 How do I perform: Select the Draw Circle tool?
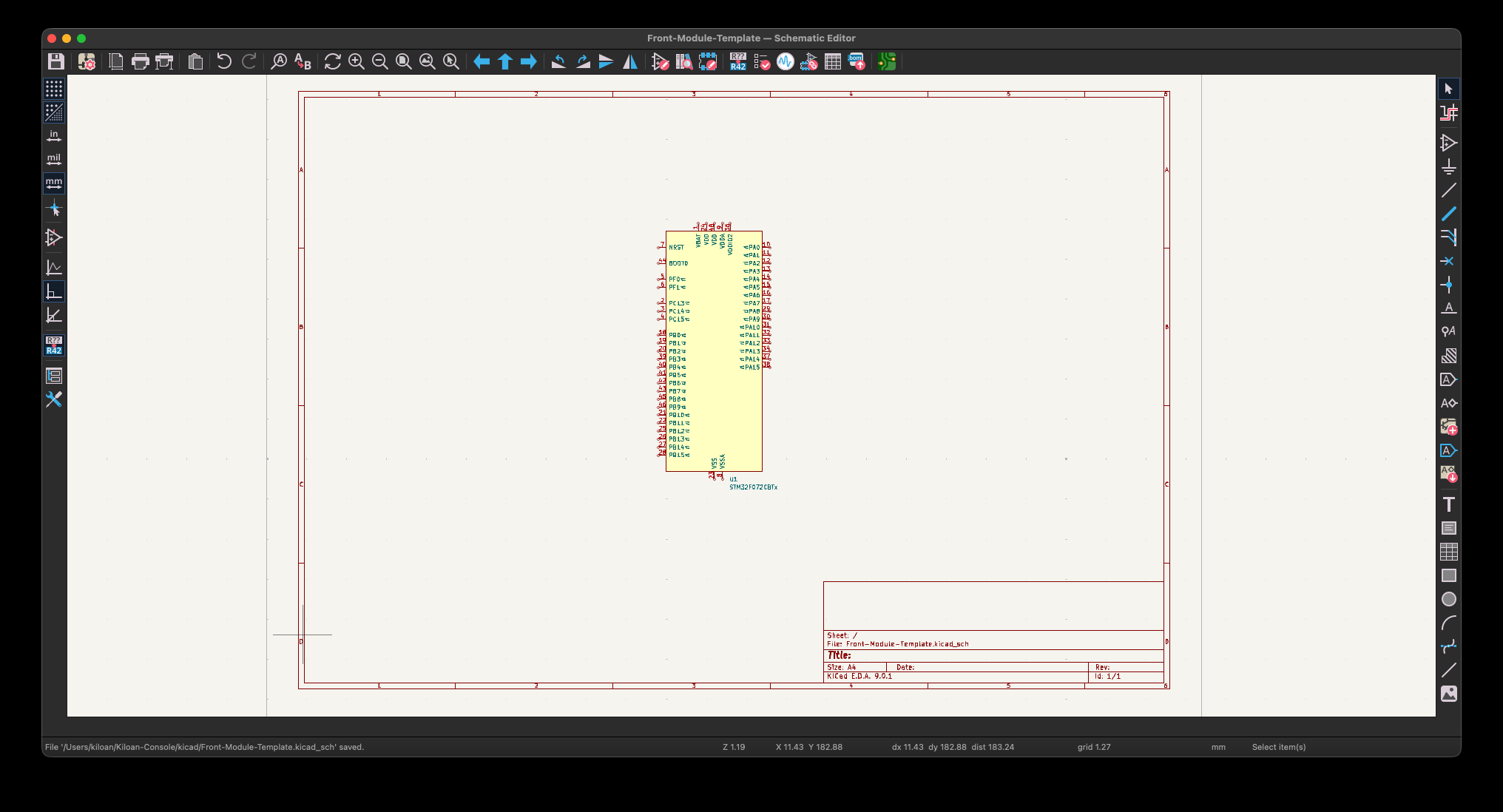1448,599
